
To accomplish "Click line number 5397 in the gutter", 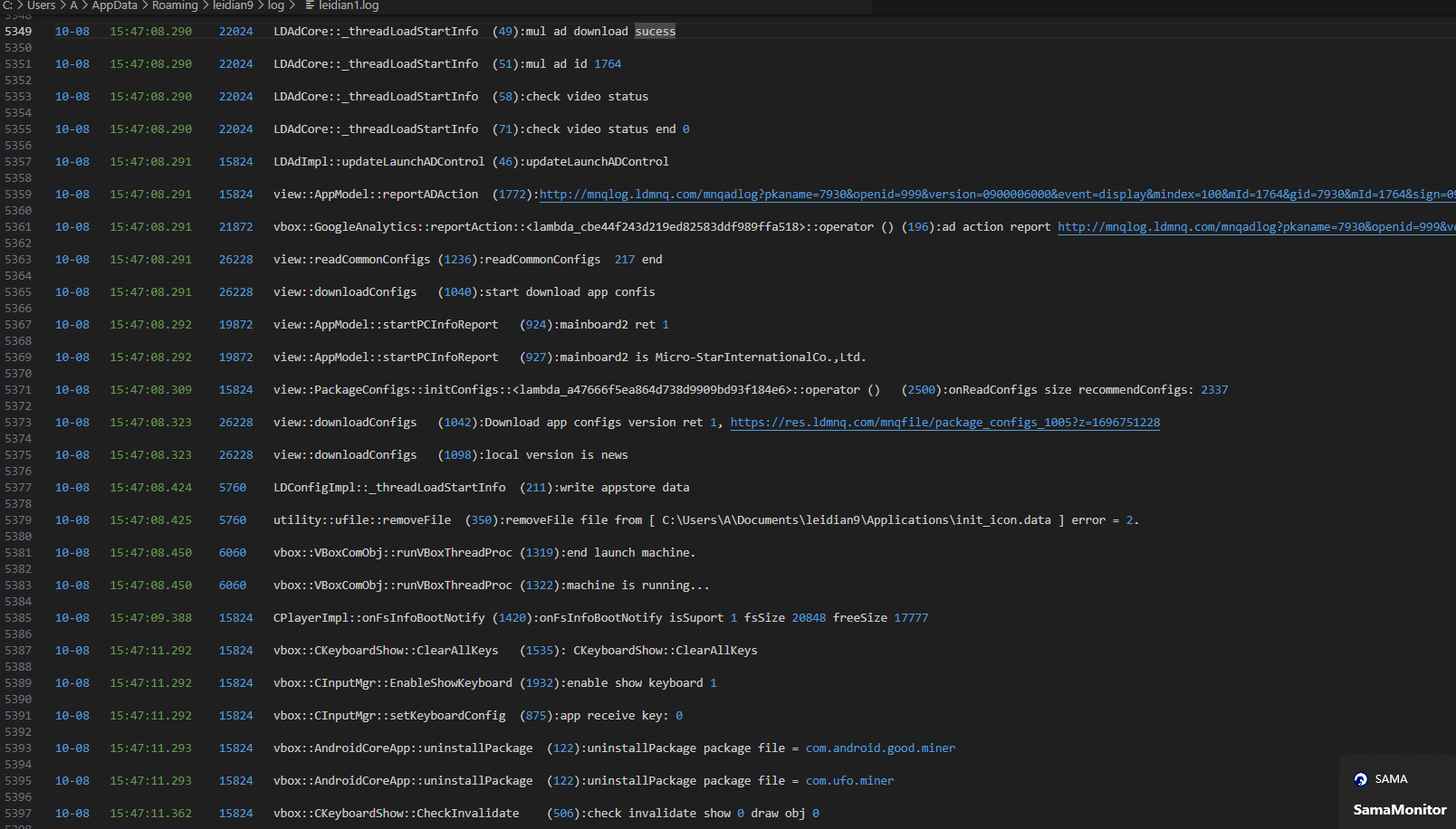I will pos(18,814).
